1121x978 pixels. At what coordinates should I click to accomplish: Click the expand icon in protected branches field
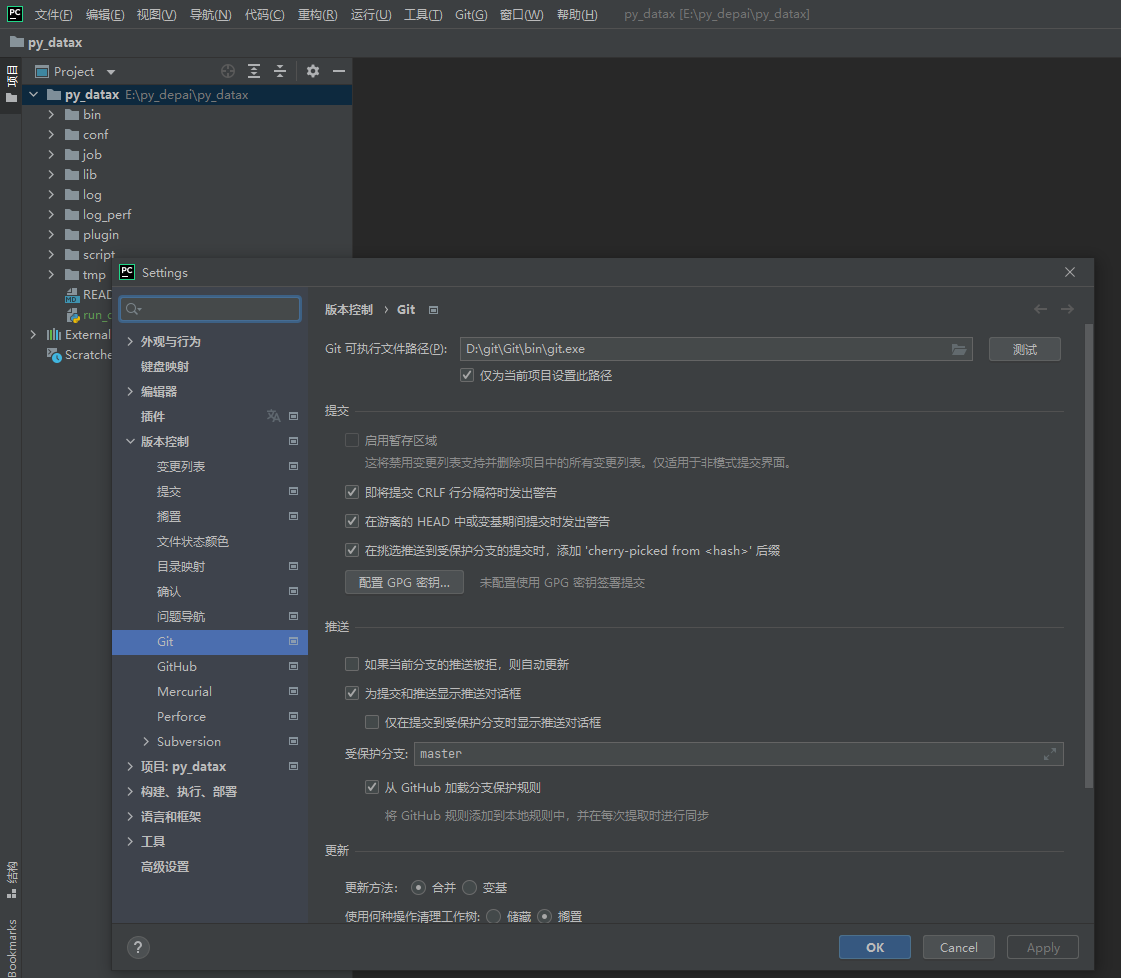pos(1050,754)
